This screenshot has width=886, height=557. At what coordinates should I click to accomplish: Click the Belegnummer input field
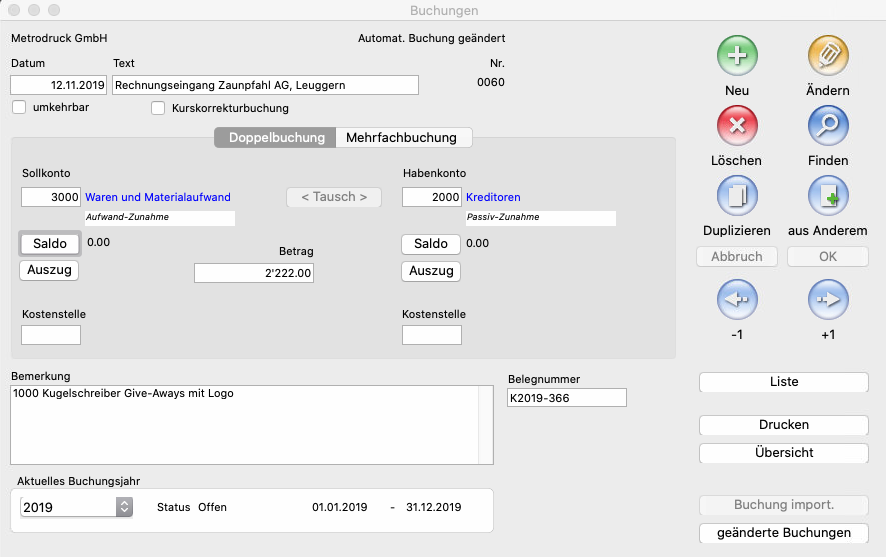coord(566,398)
